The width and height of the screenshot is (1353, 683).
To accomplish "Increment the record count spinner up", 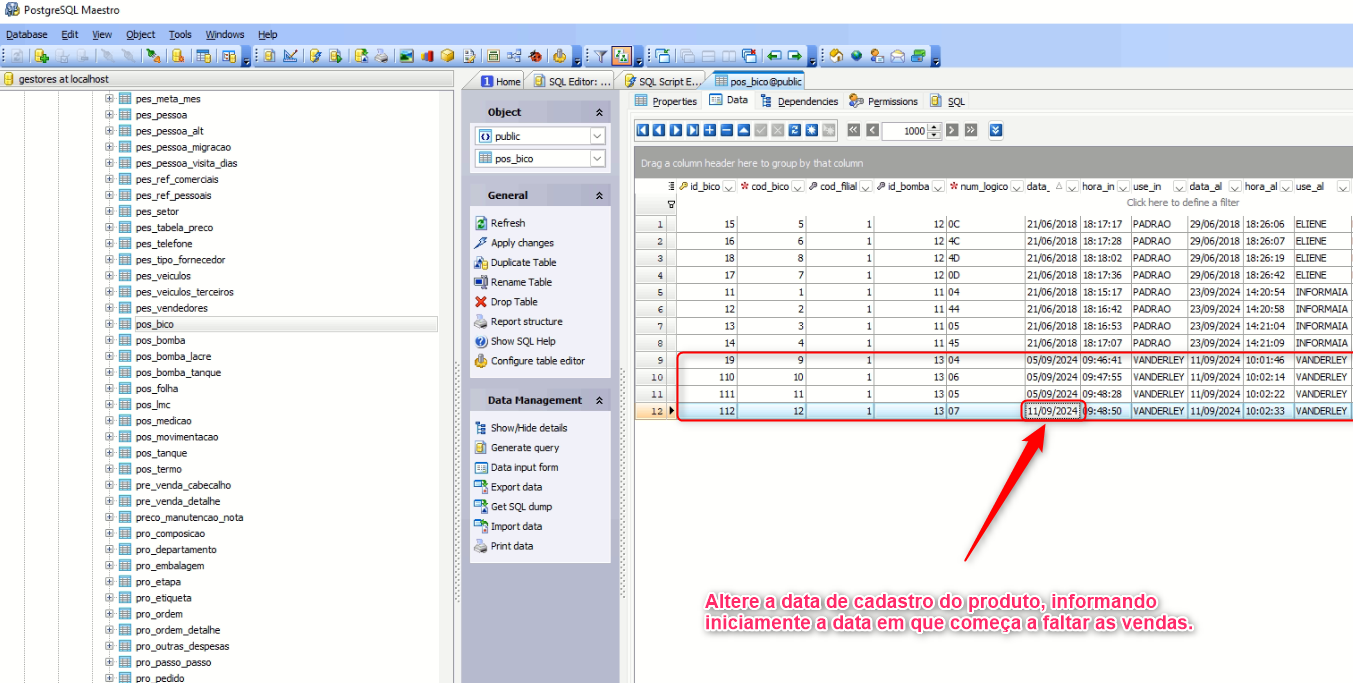I will pyautogui.click(x=934, y=126).
